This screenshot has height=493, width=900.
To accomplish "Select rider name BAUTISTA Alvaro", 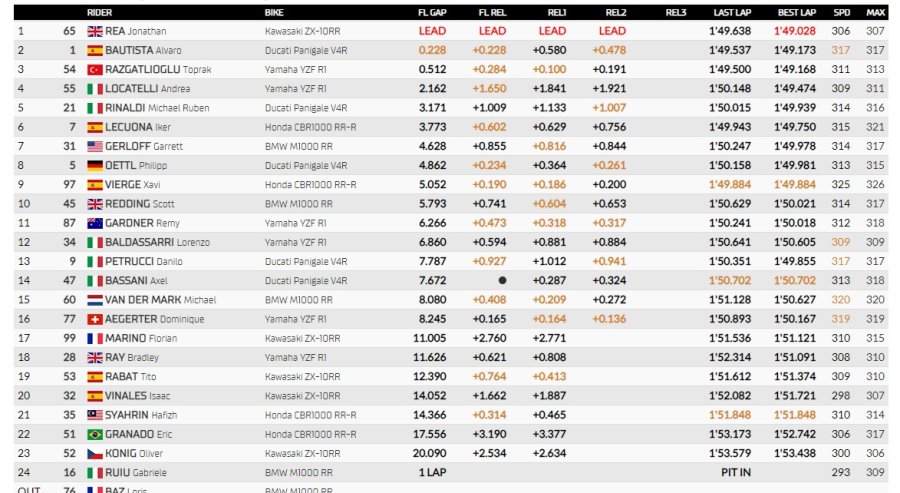I will click(143, 51).
